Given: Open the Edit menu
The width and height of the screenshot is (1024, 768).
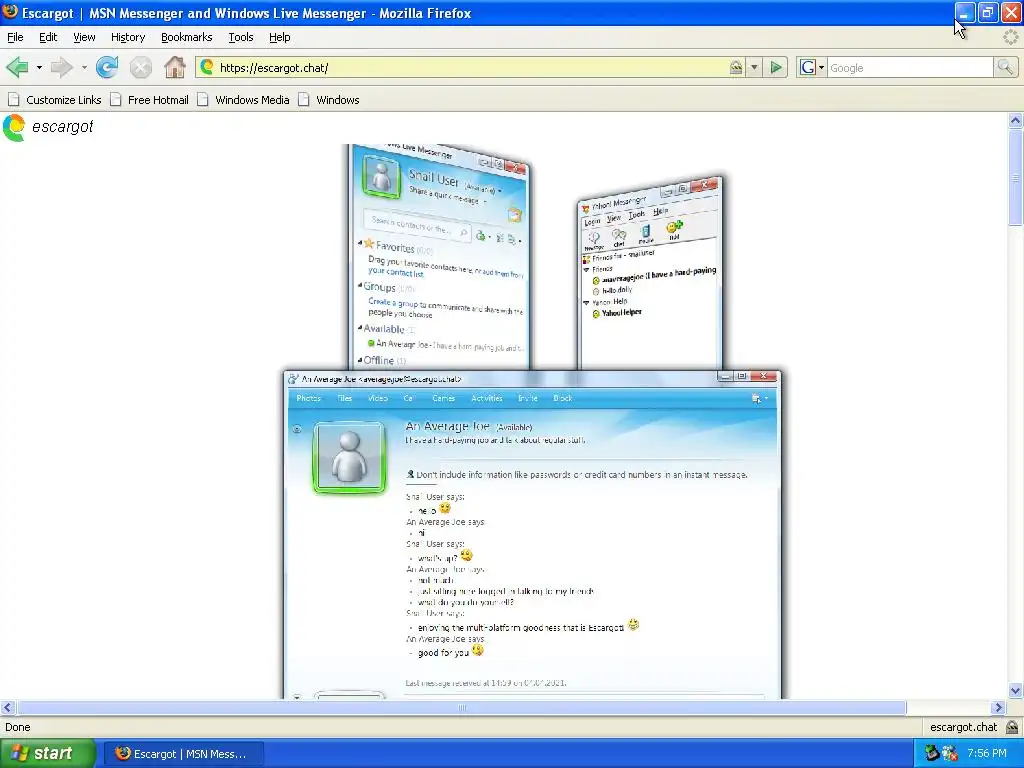Looking at the screenshot, I should tap(48, 37).
